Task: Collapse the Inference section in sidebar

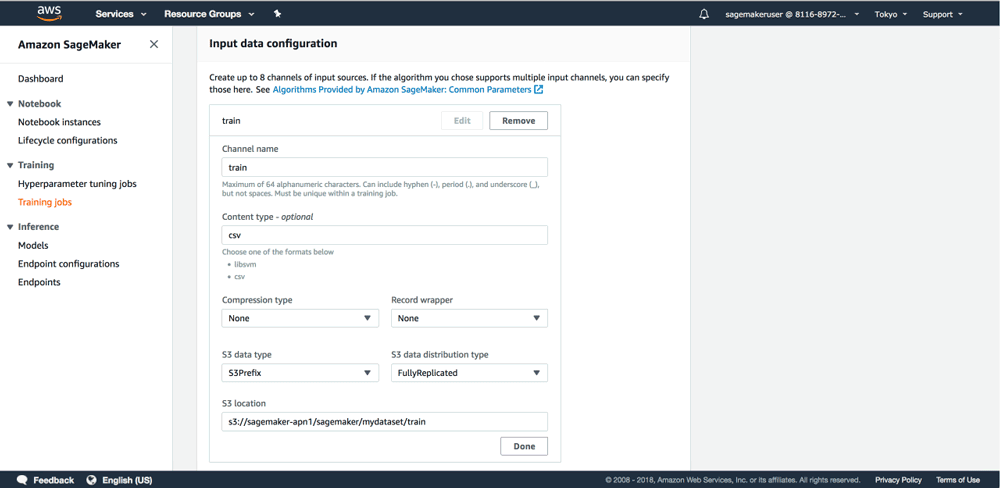Action: [x=10, y=227]
